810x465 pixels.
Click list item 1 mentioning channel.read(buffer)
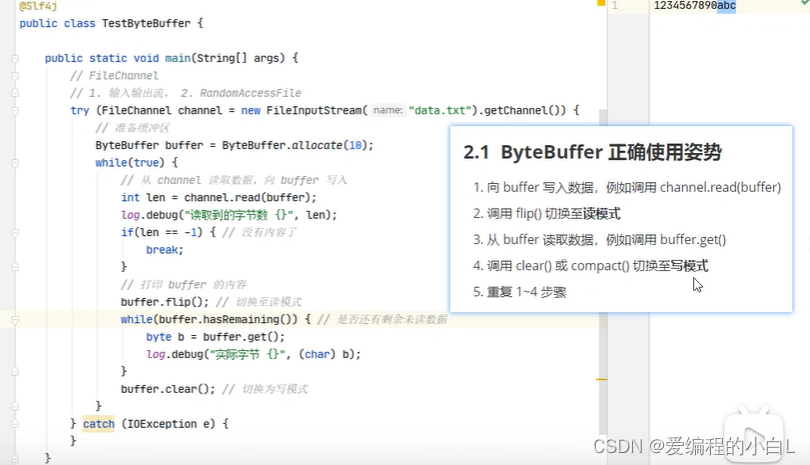[x=627, y=187]
